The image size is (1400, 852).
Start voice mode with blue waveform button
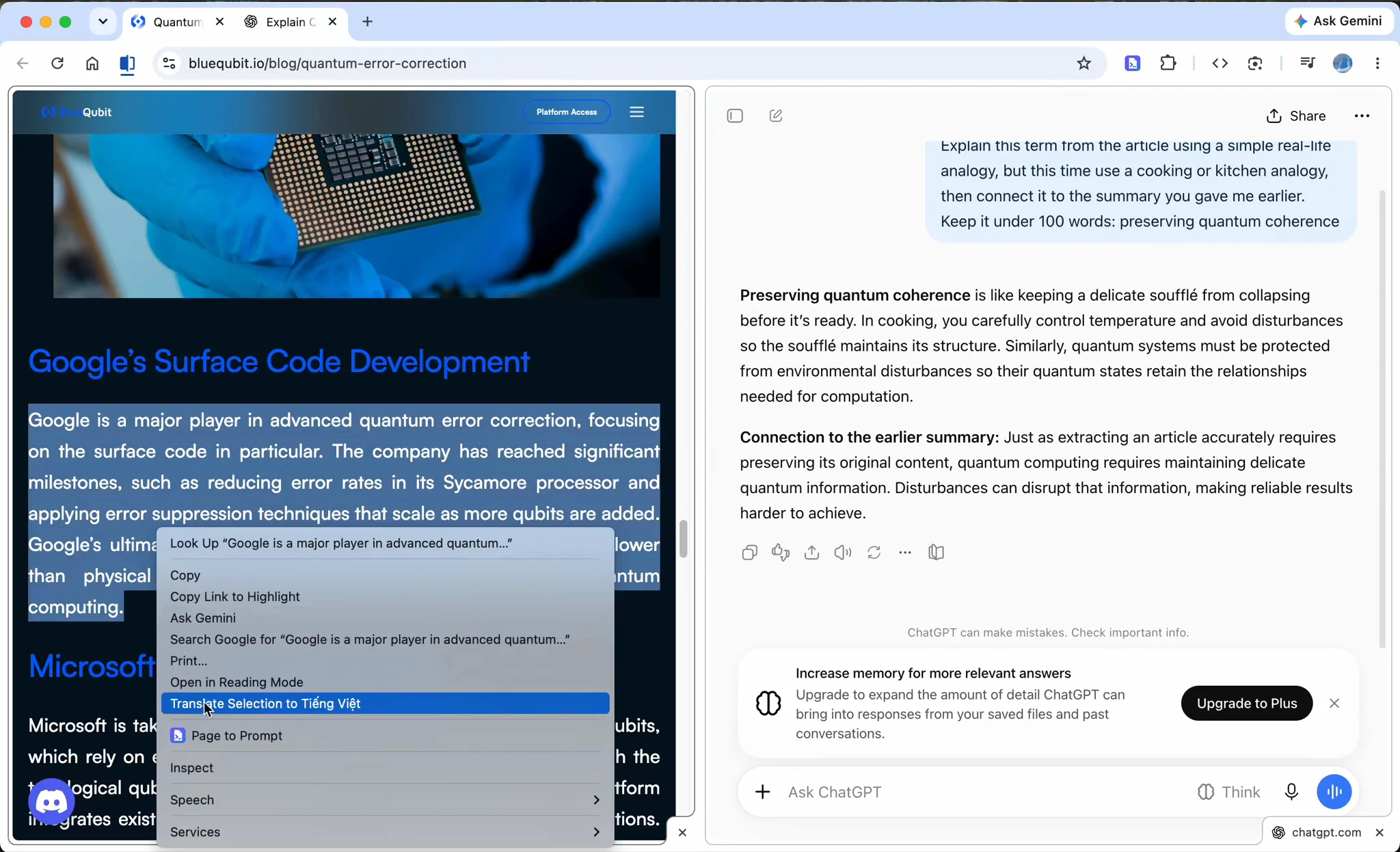point(1334,792)
